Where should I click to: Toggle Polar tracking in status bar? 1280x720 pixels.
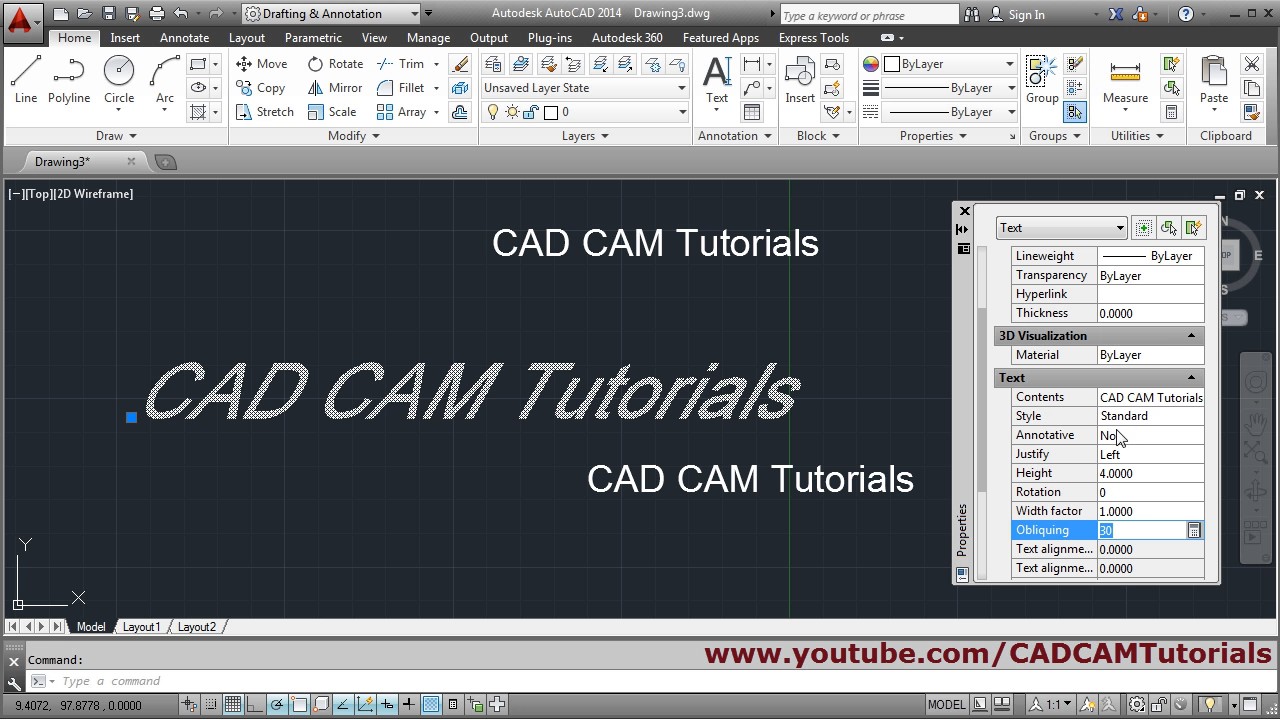(277, 705)
